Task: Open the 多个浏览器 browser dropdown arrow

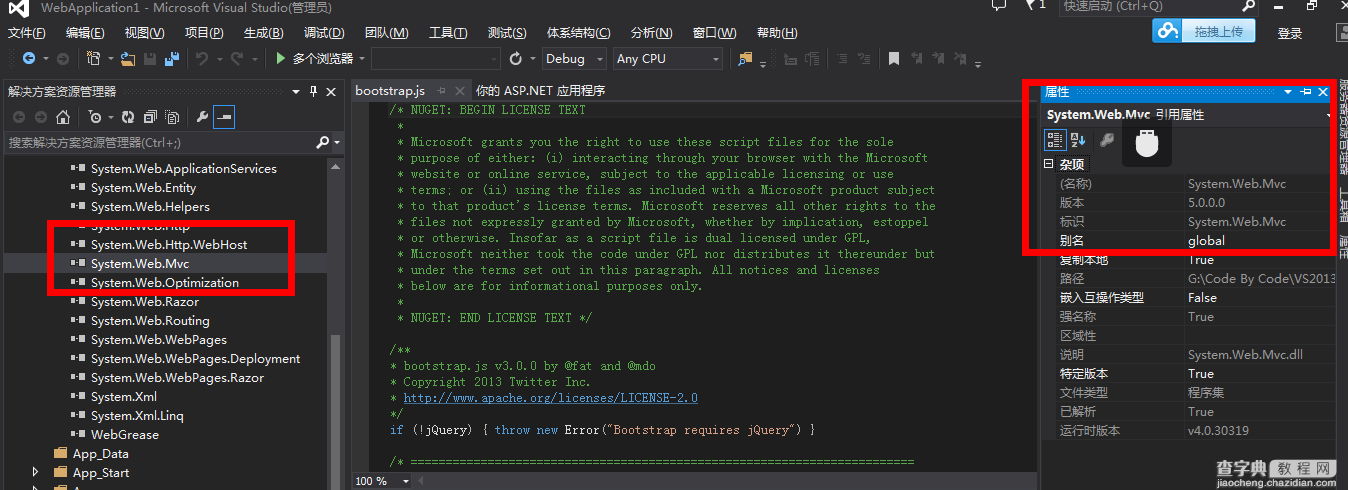Action: [362, 59]
